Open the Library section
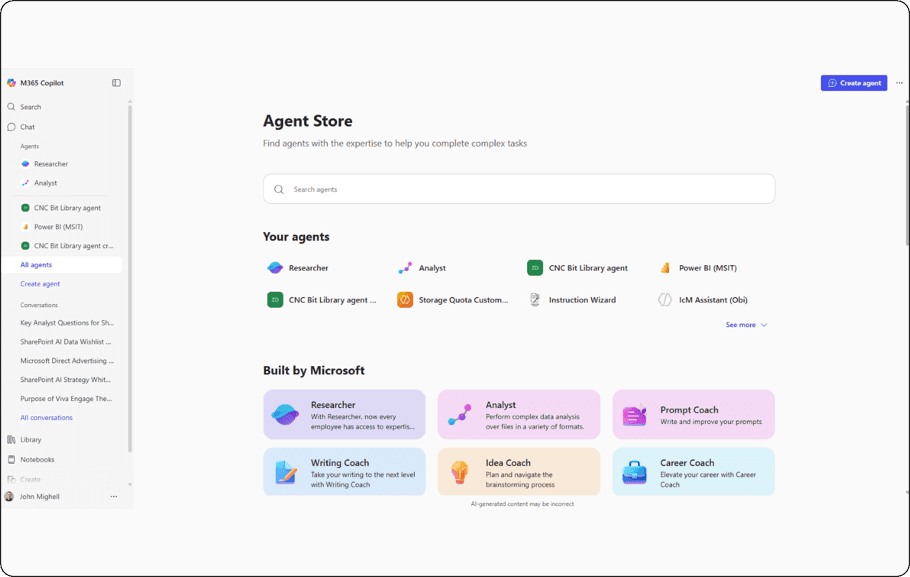Viewport: 910px width, 577px height. pyautogui.click(x=32, y=440)
